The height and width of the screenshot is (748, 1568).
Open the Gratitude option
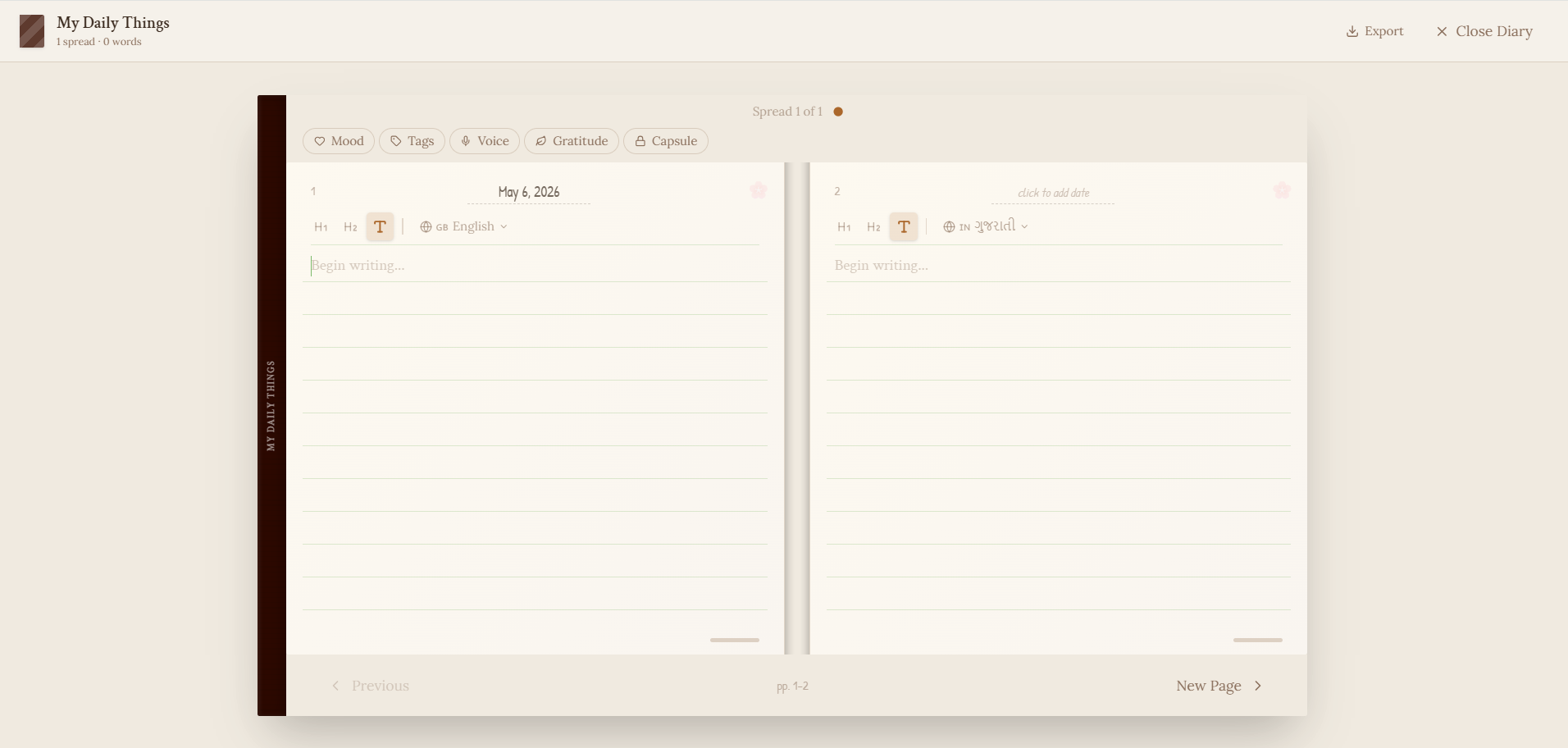point(572,141)
